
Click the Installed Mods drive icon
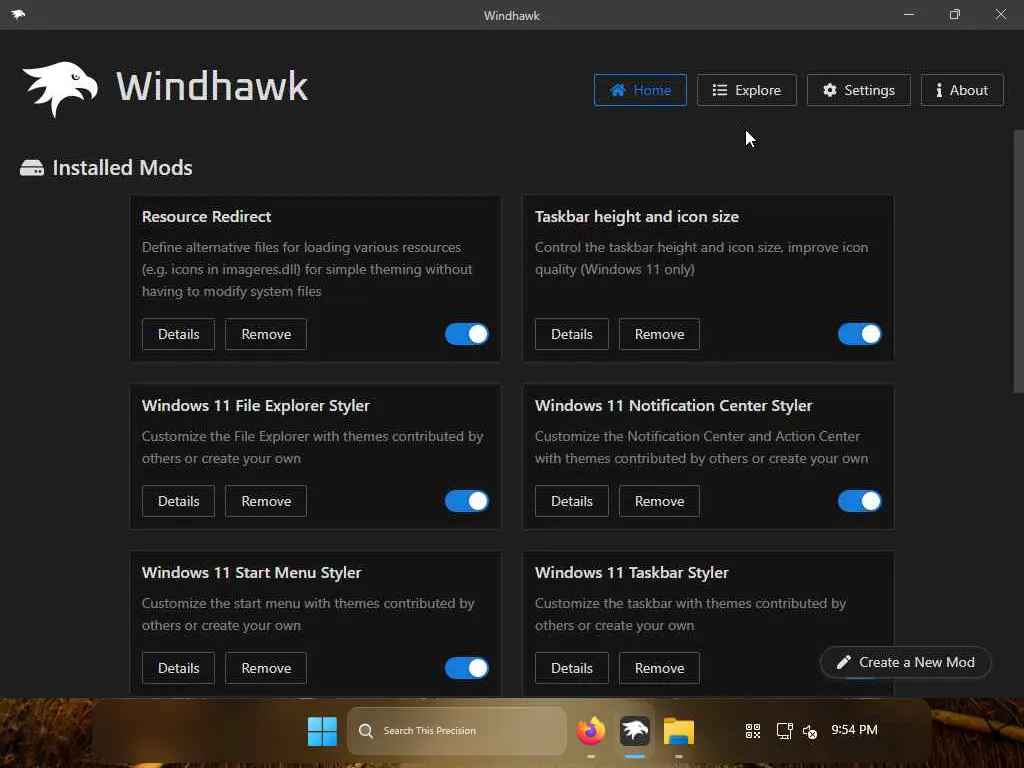click(x=32, y=168)
